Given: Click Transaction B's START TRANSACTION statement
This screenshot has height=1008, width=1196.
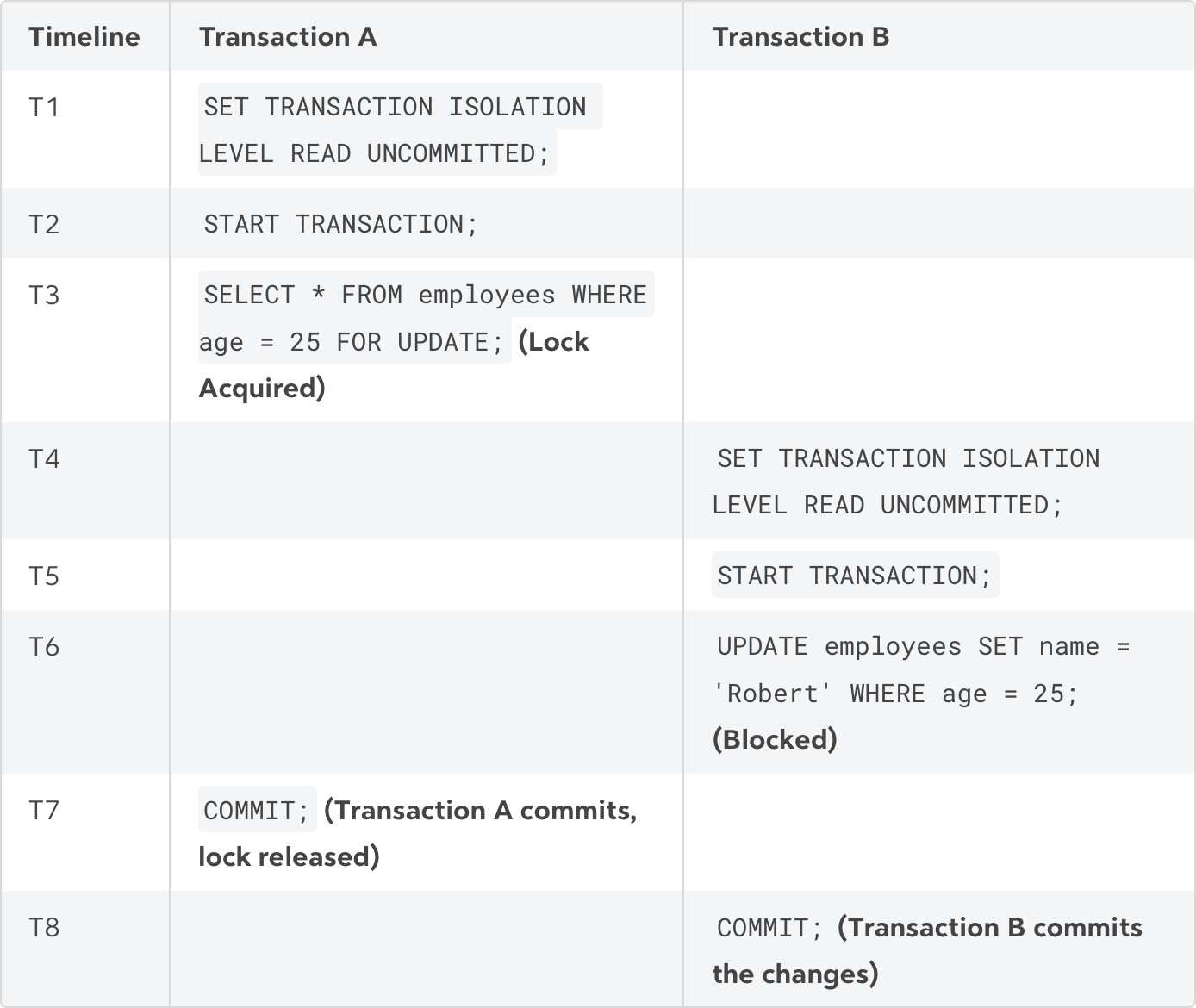Looking at the screenshot, I should [855, 575].
